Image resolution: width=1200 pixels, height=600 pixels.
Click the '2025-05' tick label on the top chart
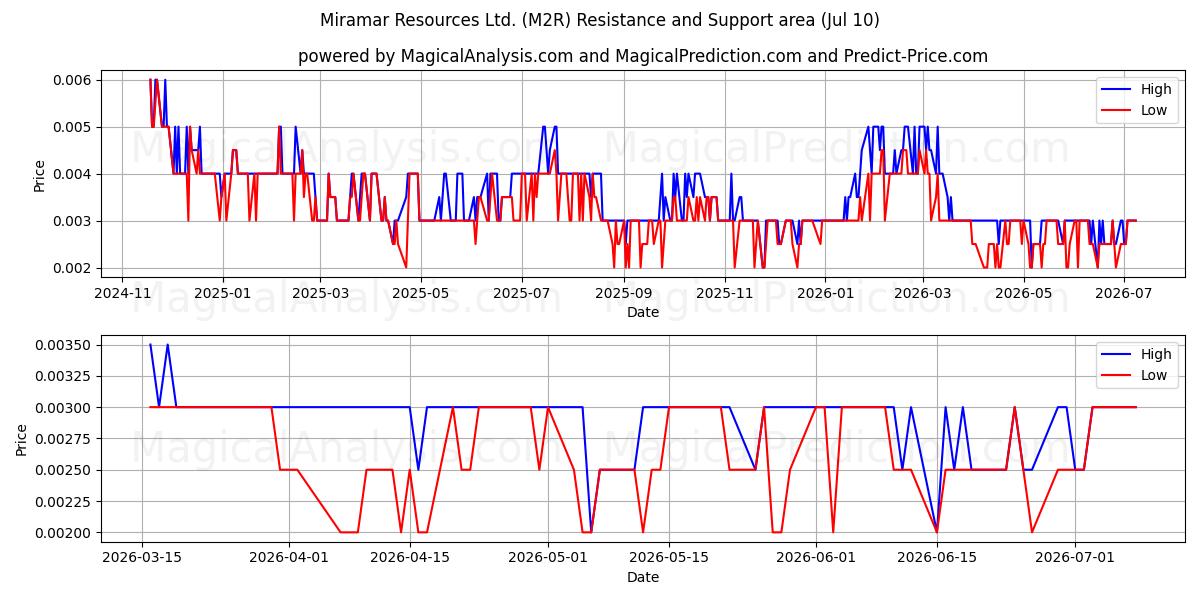coord(420,294)
